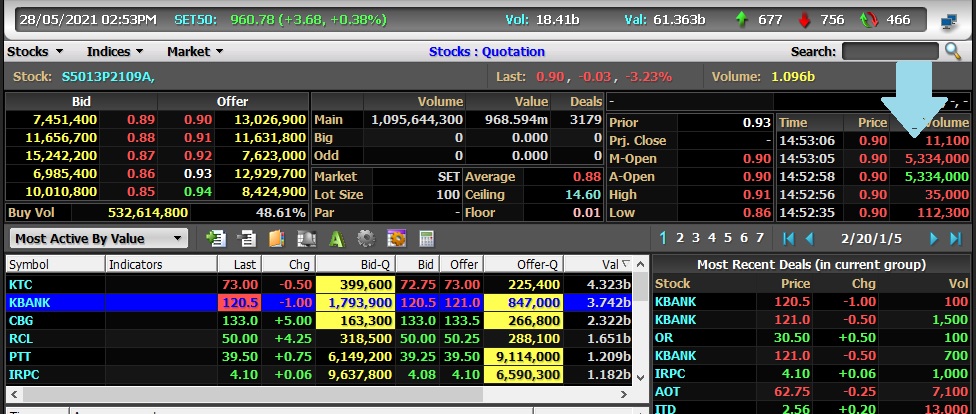Open the orange notebook icon in toolbar

coord(276,238)
